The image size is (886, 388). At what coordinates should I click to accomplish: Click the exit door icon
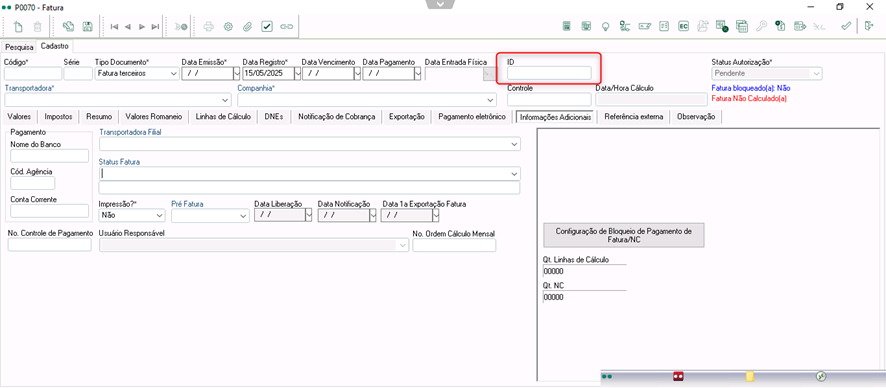[x=868, y=26]
